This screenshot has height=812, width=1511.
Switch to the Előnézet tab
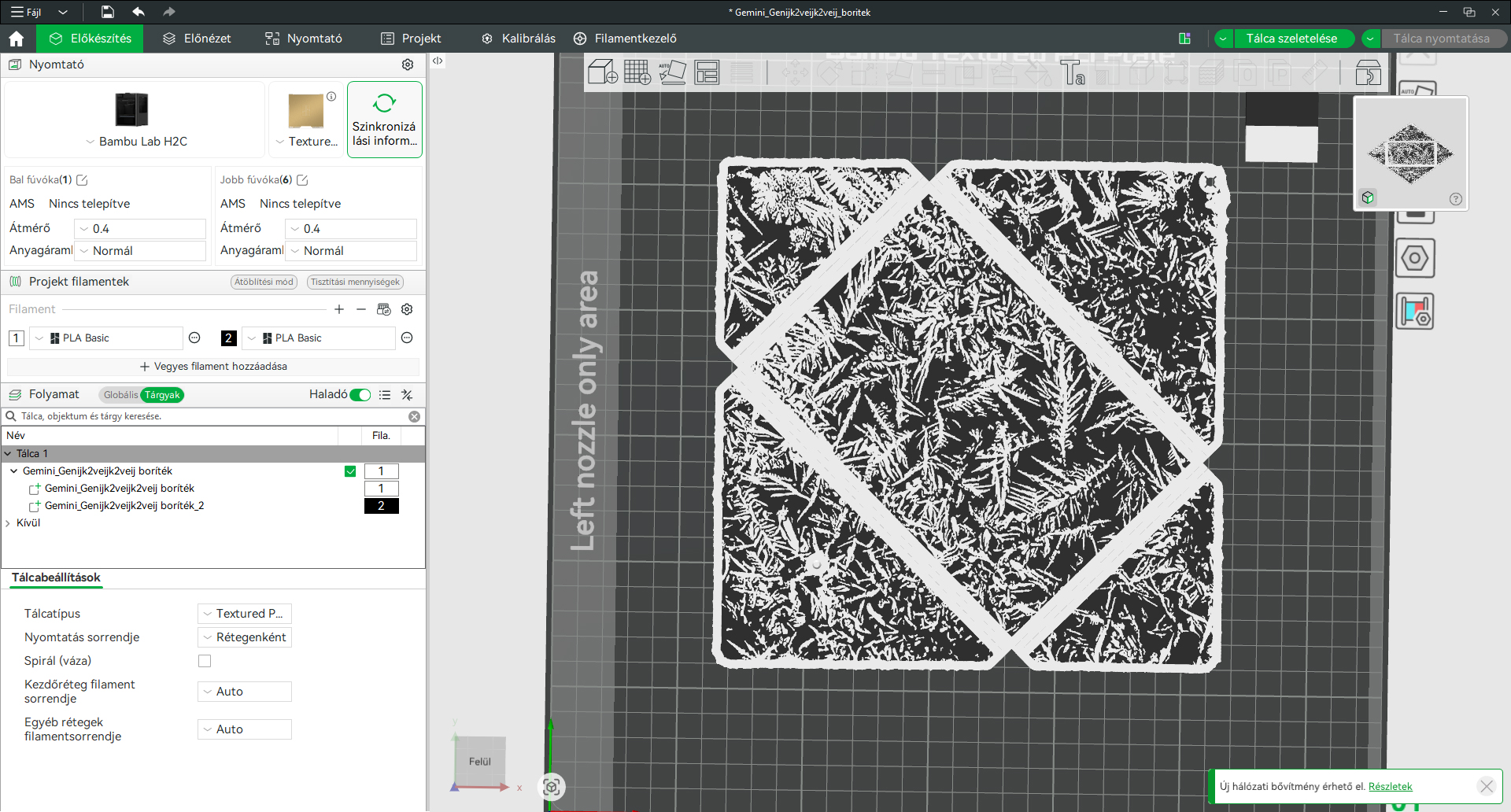(197, 39)
